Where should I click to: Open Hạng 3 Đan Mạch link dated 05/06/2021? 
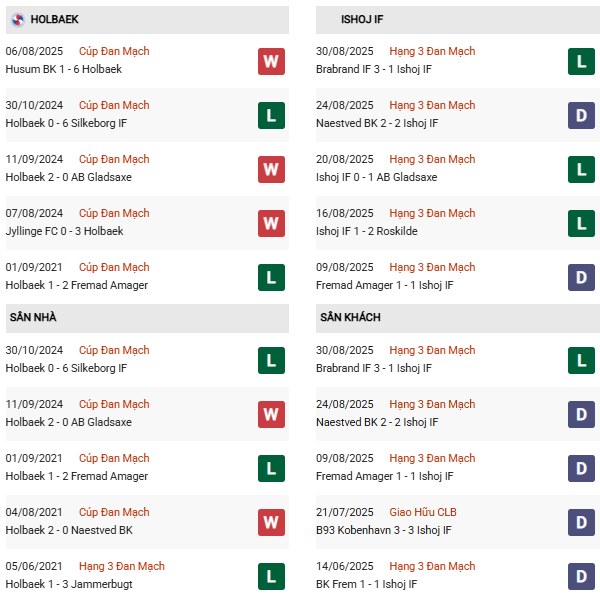(x=120, y=566)
